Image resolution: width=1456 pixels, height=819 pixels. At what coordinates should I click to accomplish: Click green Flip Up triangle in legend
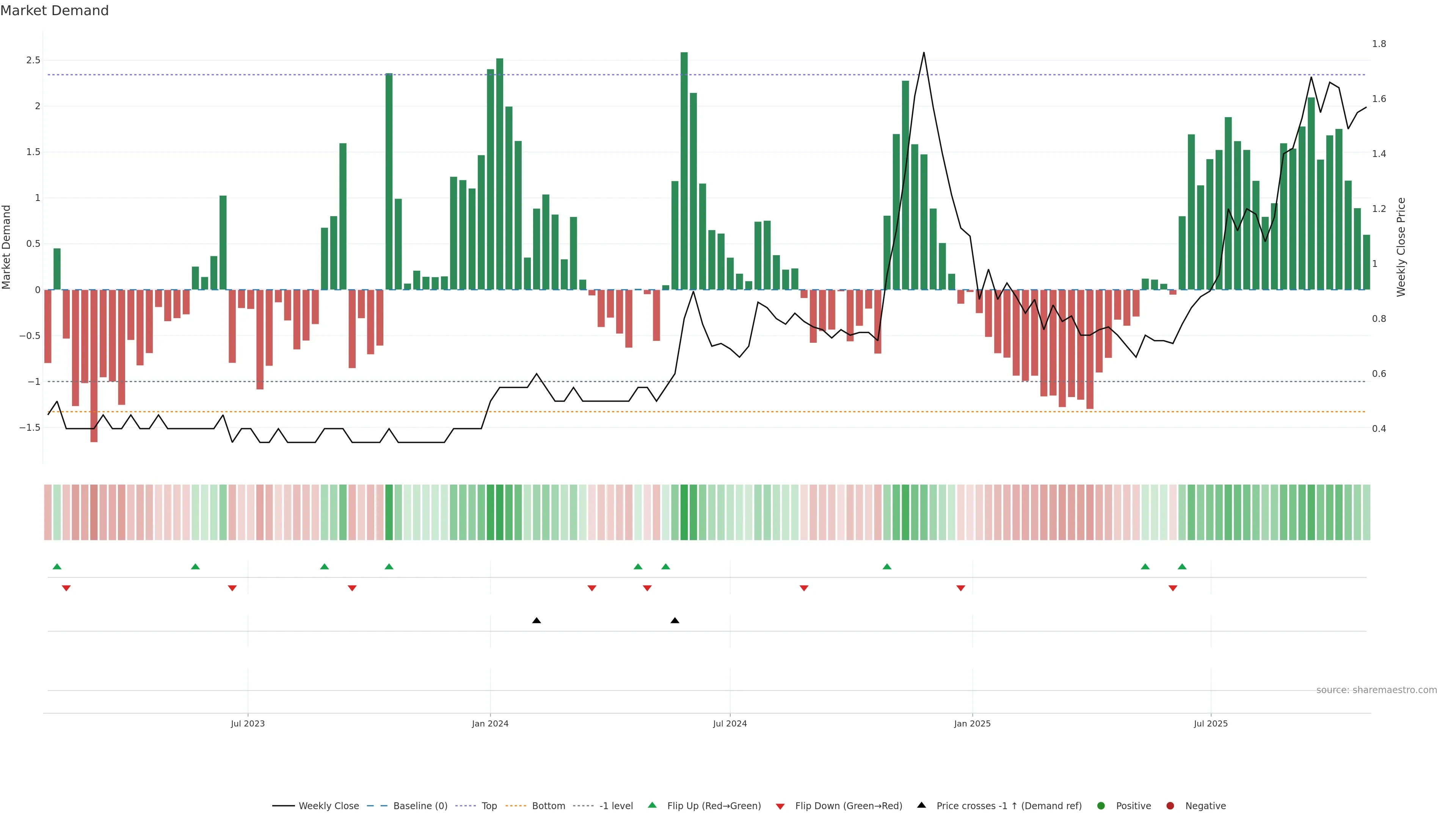pyautogui.click(x=652, y=805)
